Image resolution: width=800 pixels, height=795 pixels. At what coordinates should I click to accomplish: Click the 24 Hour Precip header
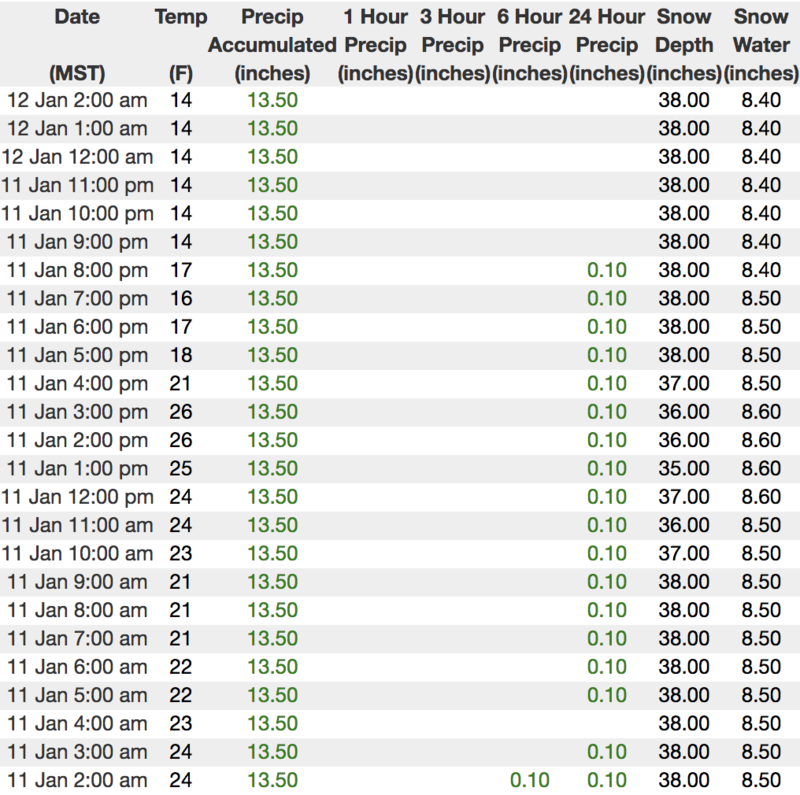click(x=607, y=45)
